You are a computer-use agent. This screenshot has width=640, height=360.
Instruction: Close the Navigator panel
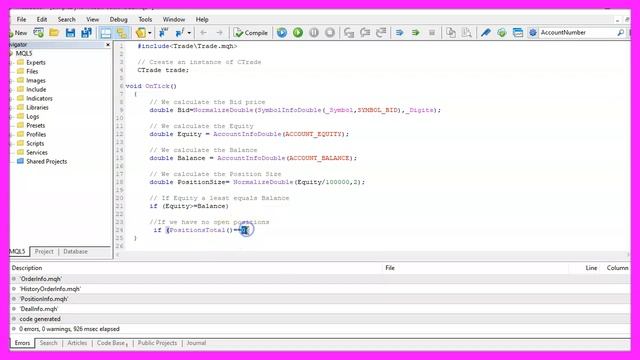(x=108, y=44)
